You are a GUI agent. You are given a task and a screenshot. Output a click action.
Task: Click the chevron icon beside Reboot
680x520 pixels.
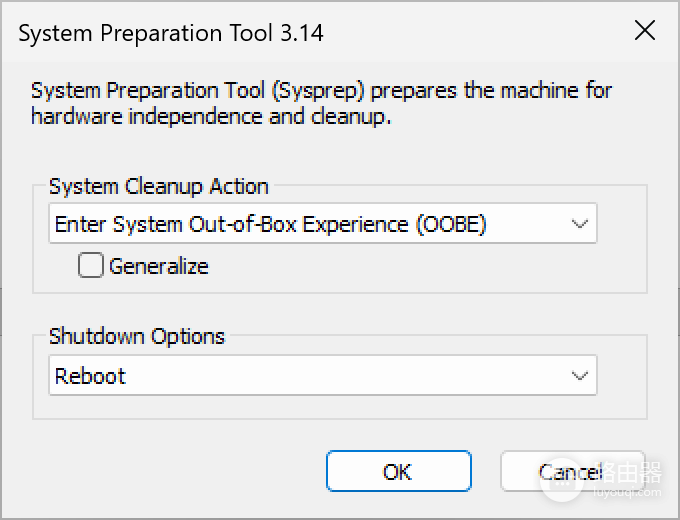[579, 375]
